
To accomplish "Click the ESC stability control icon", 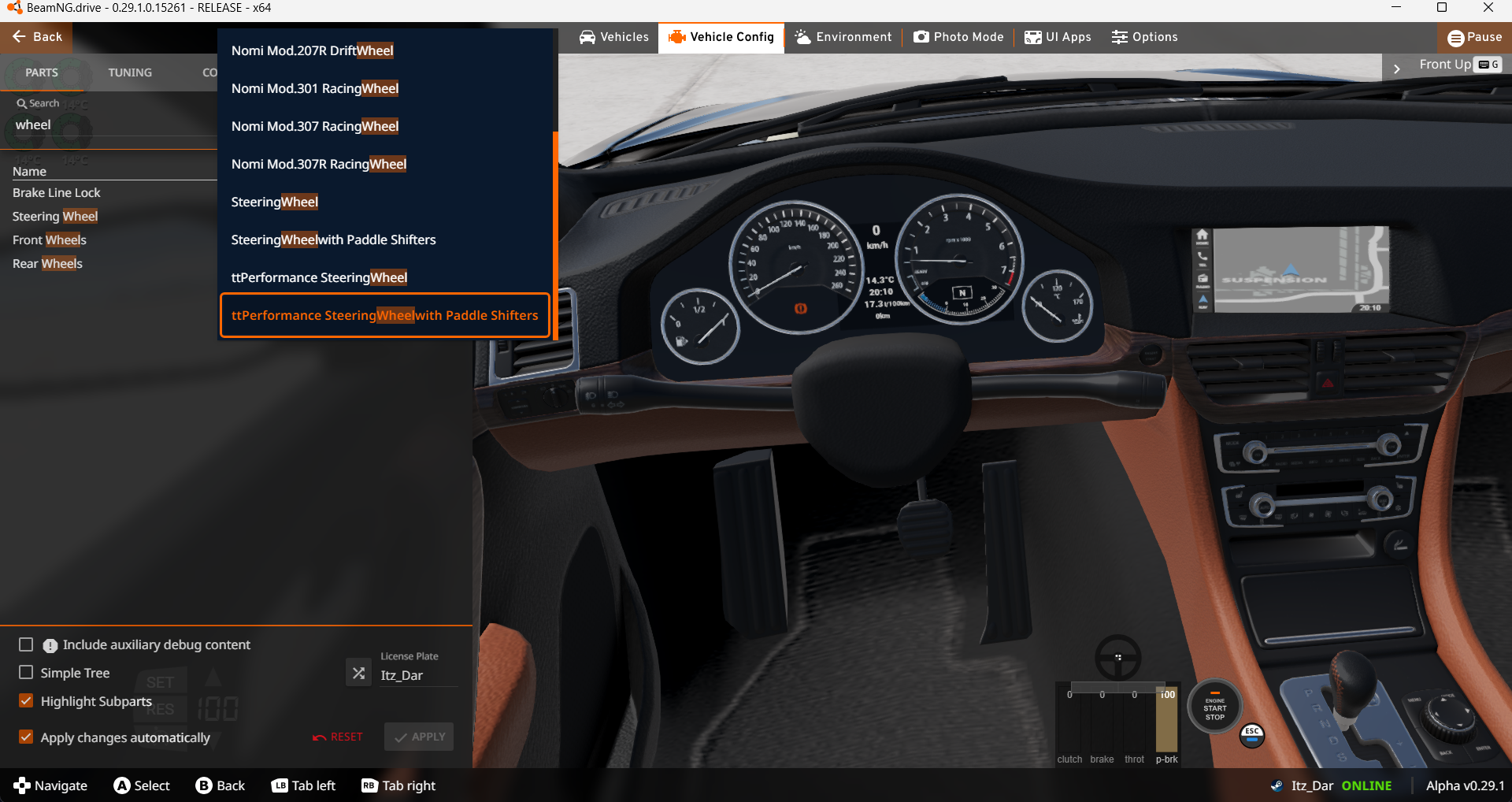I will click(x=1252, y=736).
